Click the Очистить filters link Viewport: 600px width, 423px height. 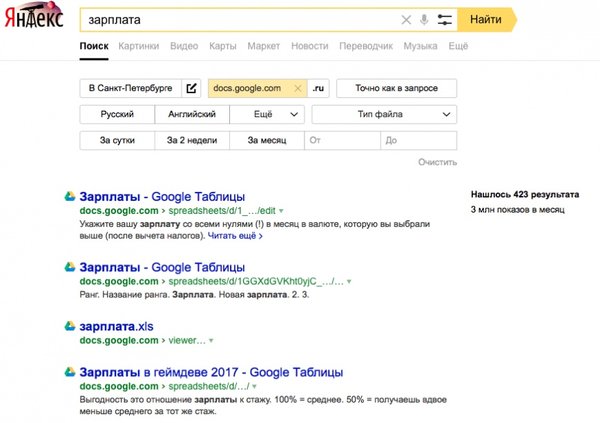437,162
